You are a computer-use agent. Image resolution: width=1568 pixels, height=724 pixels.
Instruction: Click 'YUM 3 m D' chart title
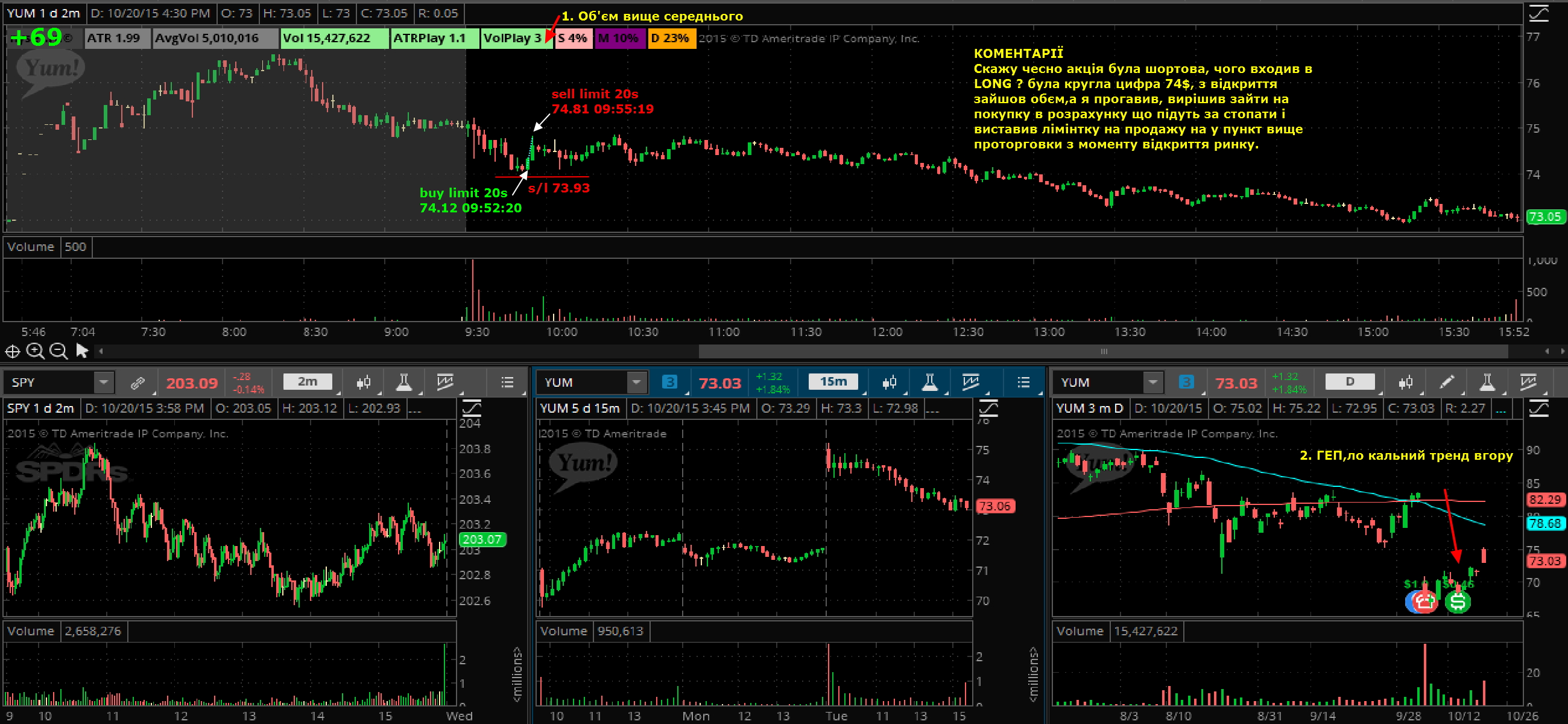pyautogui.click(x=1090, y=408)
